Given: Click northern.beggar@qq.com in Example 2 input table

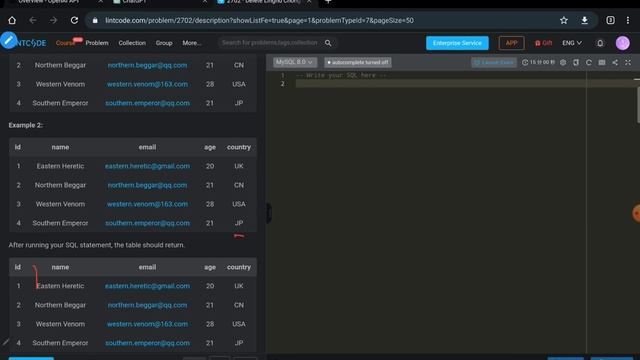Looking at the screenshot, I should coord(147,185).
